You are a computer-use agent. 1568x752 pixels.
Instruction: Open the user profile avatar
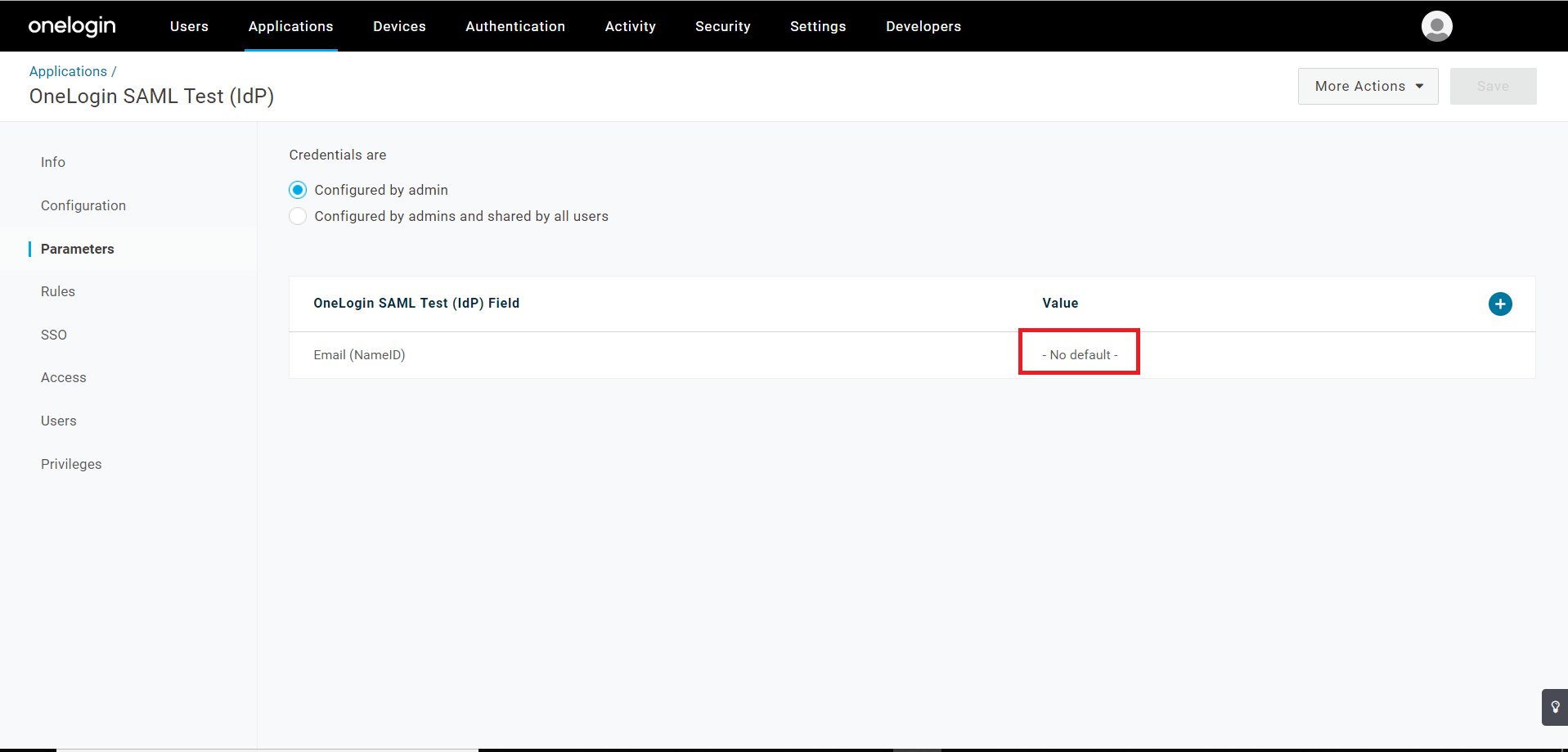1436,26
